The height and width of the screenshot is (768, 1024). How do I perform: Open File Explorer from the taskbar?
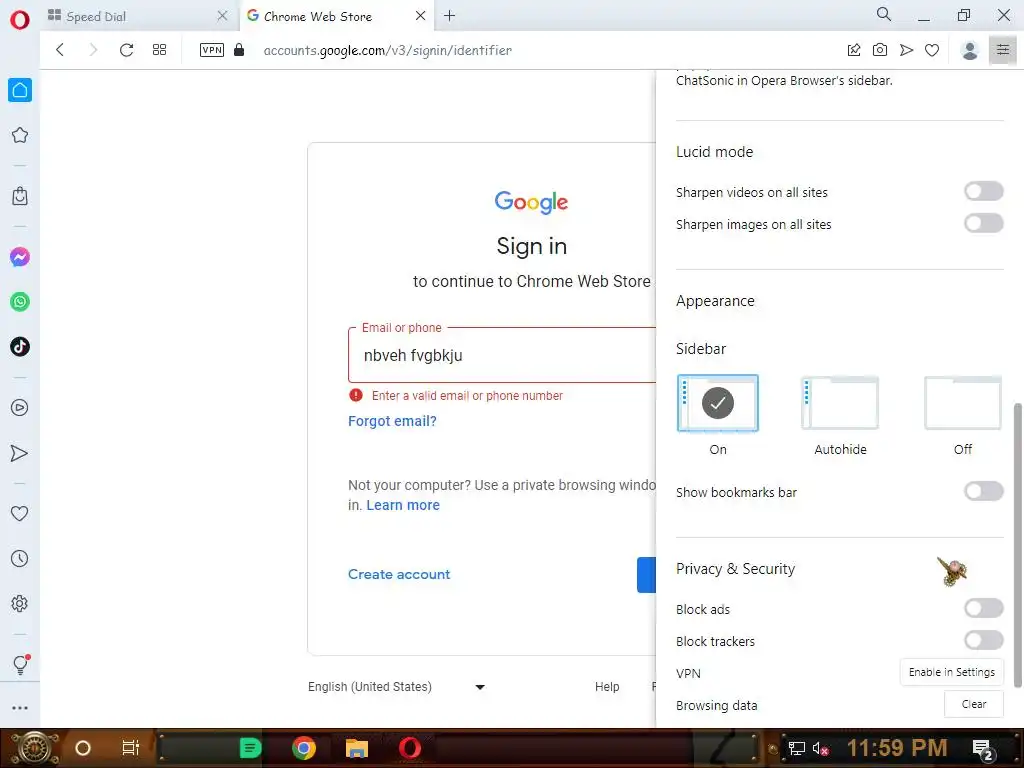pyautogui.click(x=357, y=748)
